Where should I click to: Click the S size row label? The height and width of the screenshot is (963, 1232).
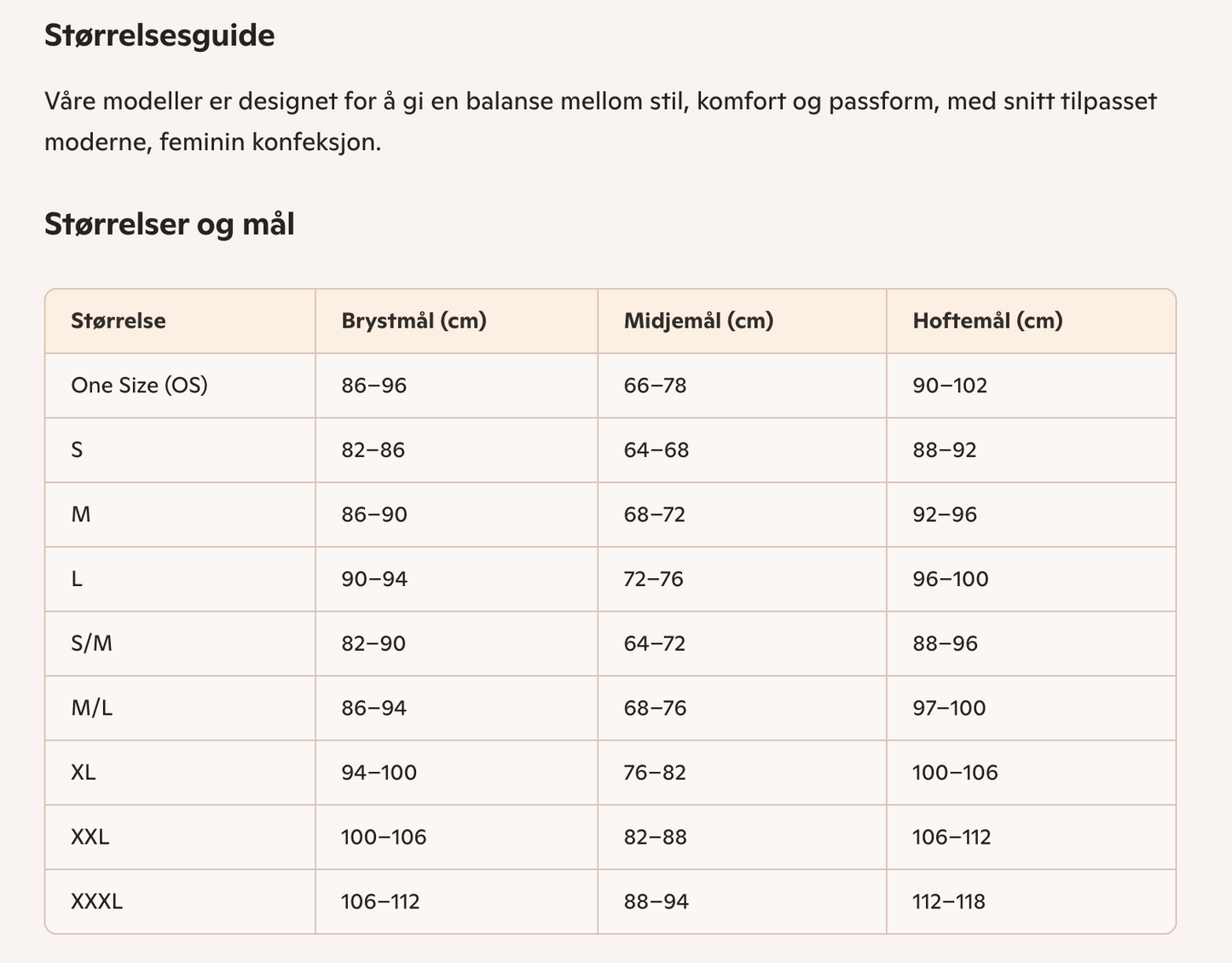click(x=77, y=450)
